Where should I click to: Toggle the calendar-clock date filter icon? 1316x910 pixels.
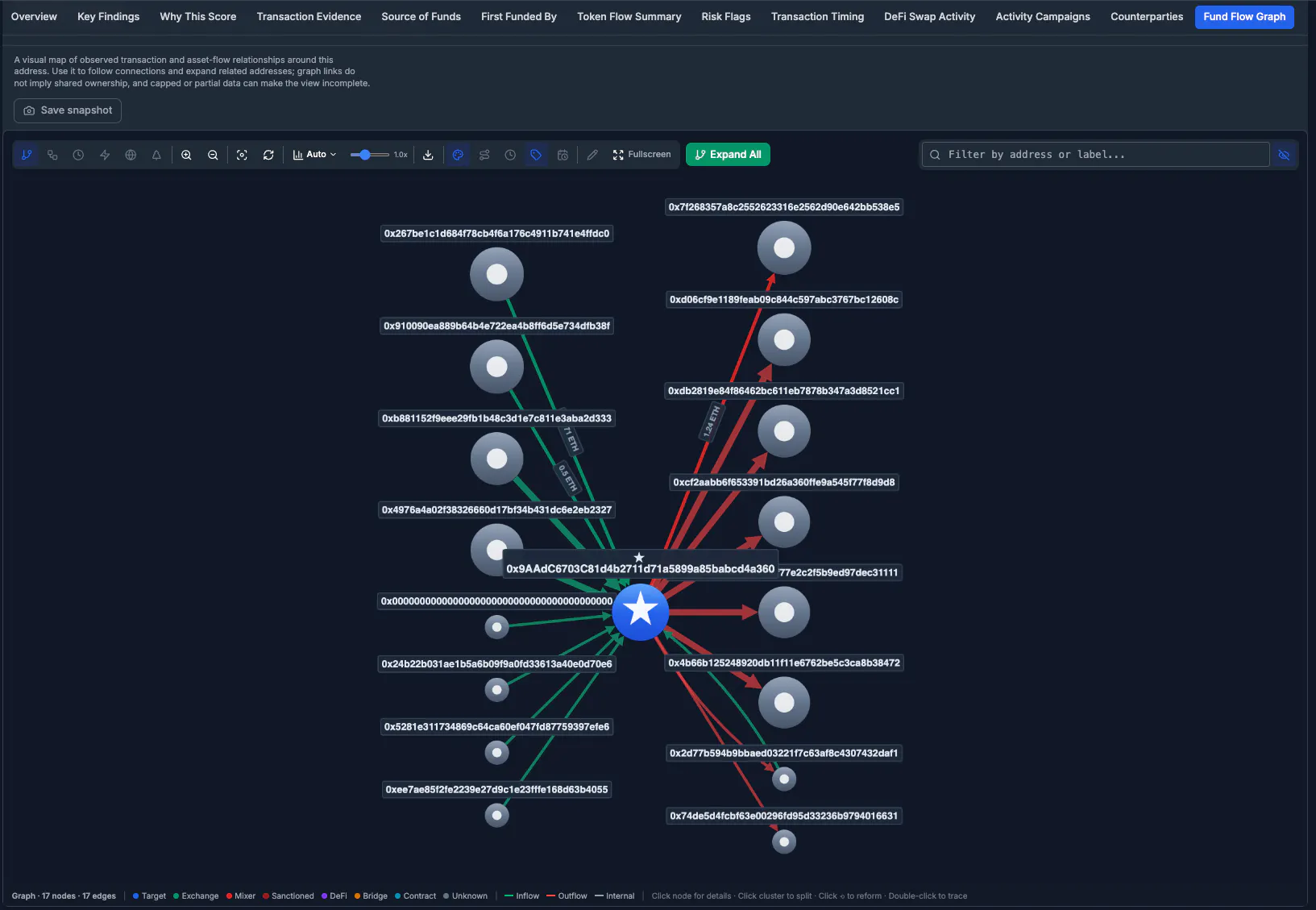pyautogui.click(x=563, y=155)
